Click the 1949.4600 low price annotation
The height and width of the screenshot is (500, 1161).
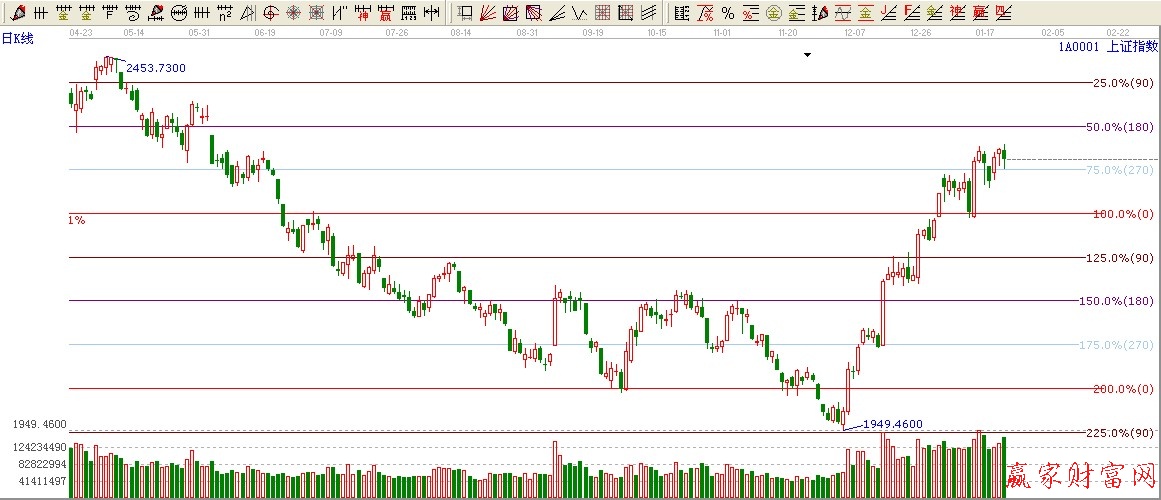pyautogui.click(x=892, y=424)
